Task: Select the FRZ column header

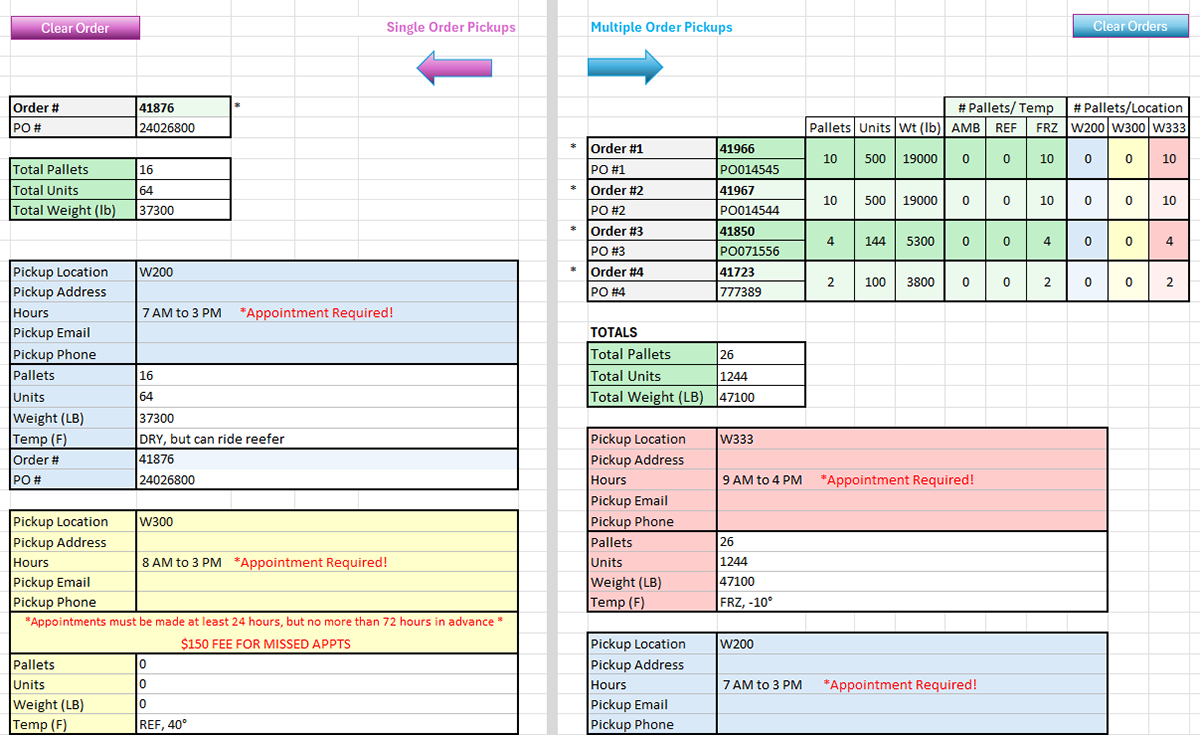Action: click(x=1046, y=128)
